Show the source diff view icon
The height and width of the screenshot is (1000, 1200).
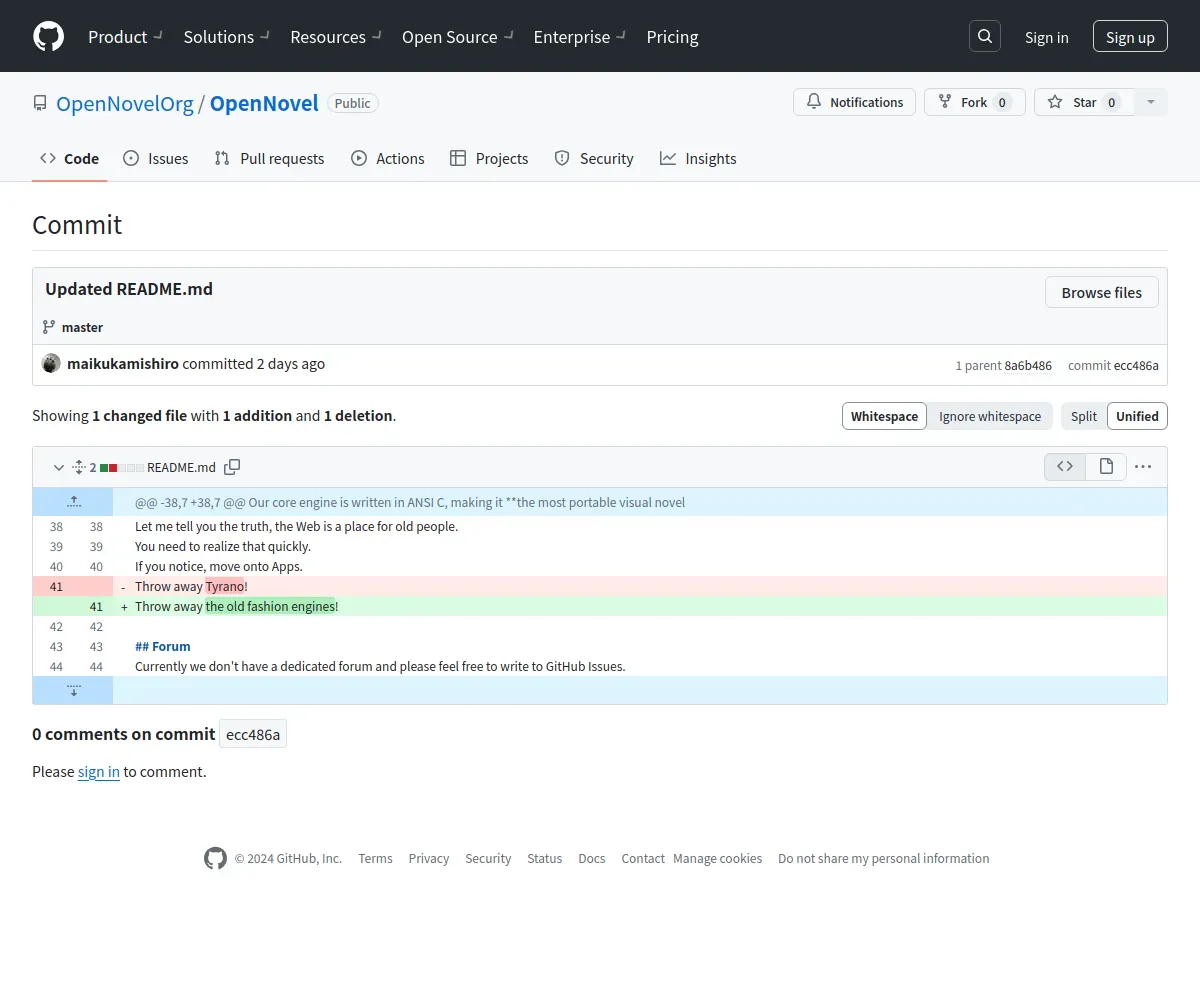(1065, 466)
